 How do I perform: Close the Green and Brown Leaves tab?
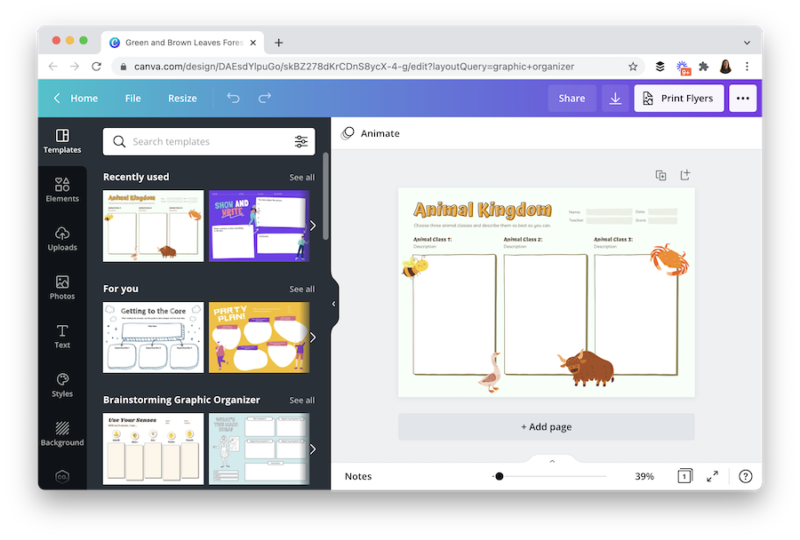click(253, 43)
